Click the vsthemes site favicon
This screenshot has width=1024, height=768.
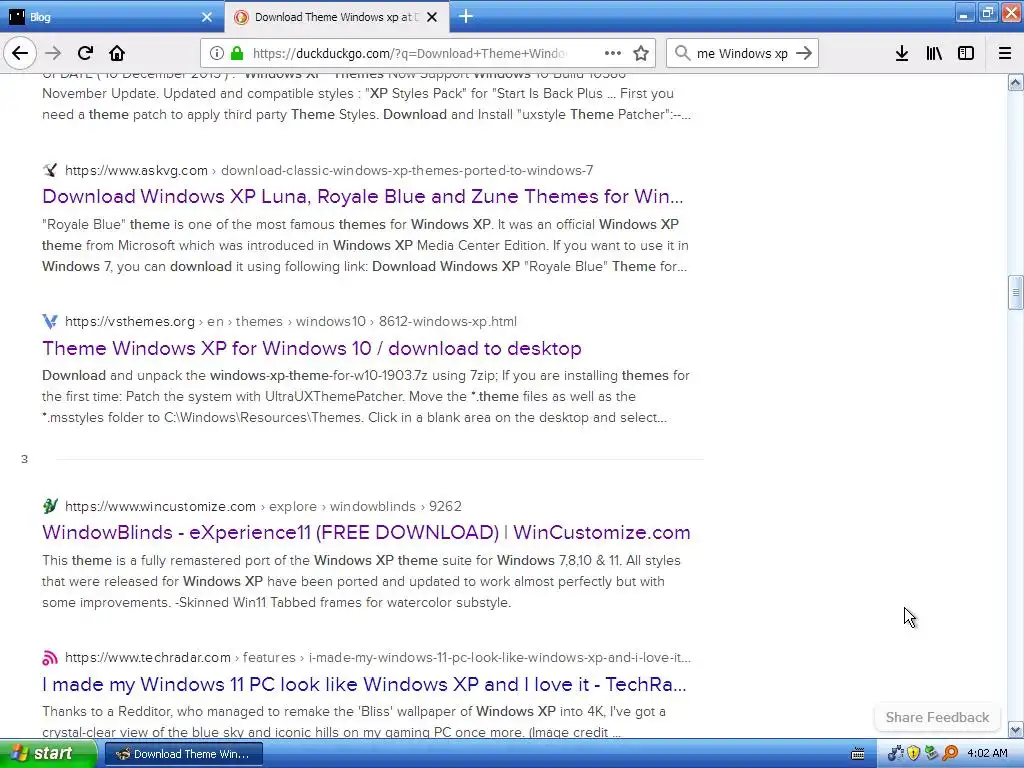[50, 321]
